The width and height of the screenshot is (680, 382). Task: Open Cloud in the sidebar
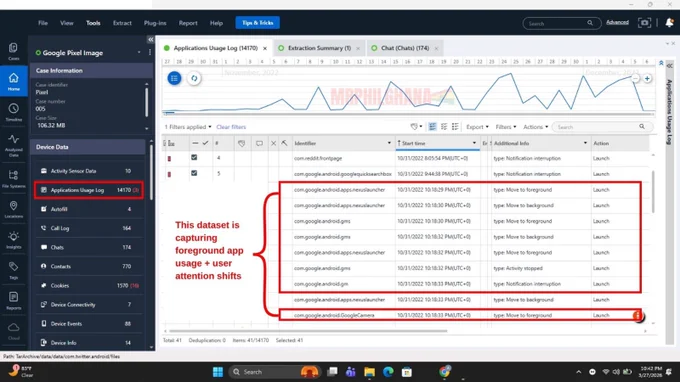click(13, 331)
